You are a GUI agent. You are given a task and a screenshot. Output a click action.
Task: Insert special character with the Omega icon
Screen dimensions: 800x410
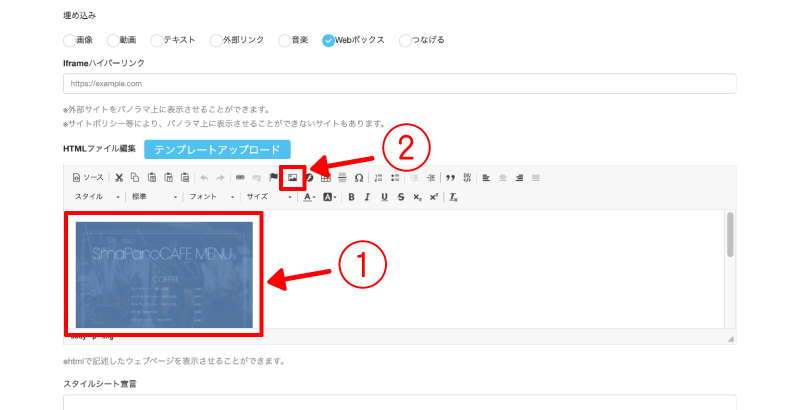point(359,178)
